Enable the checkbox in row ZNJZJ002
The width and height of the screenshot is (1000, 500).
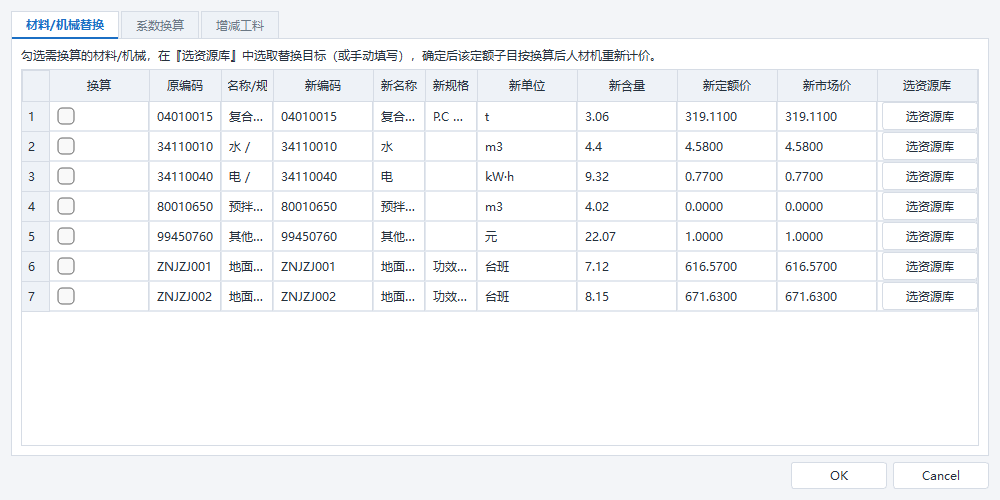(x=66, y=296)
